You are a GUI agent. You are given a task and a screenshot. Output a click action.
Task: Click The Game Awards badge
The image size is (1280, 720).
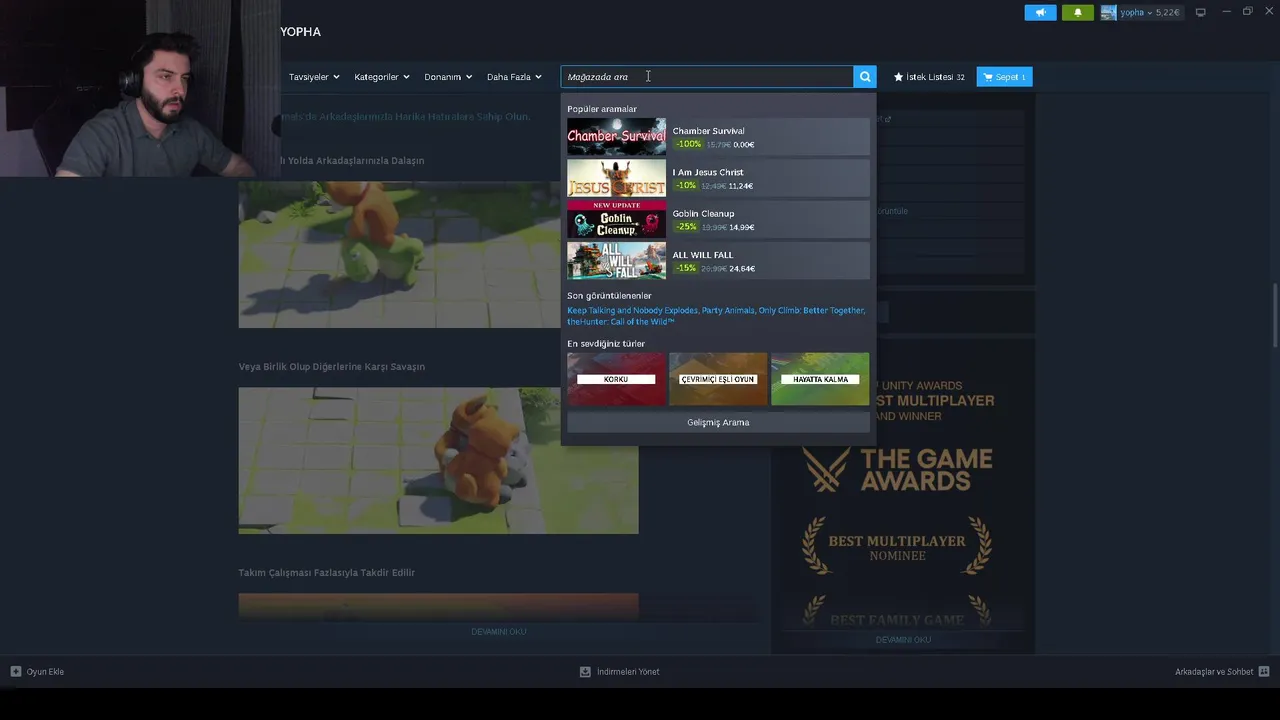pyautogui.click(x=898, y=470)
